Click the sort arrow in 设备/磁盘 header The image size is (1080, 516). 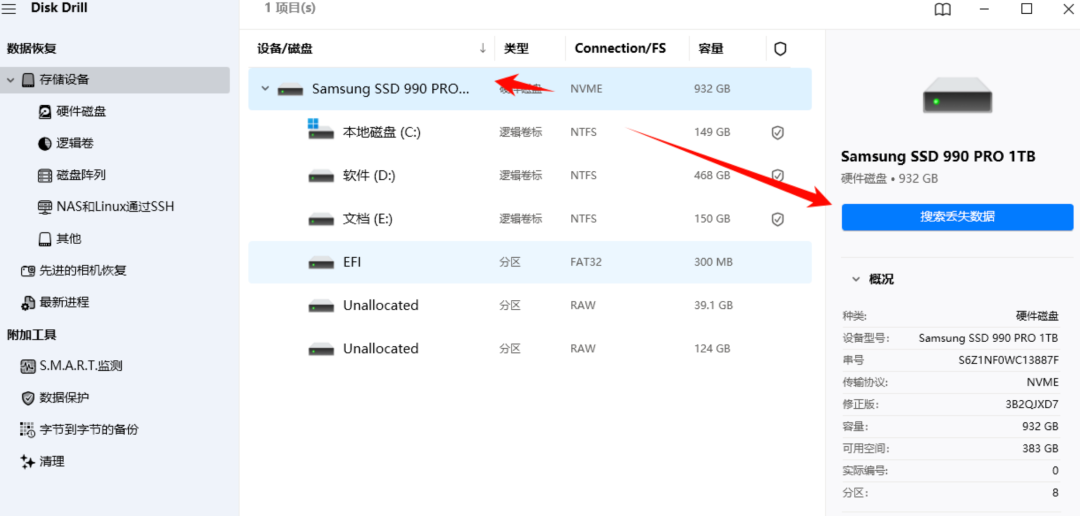click(x=483, y=48)
